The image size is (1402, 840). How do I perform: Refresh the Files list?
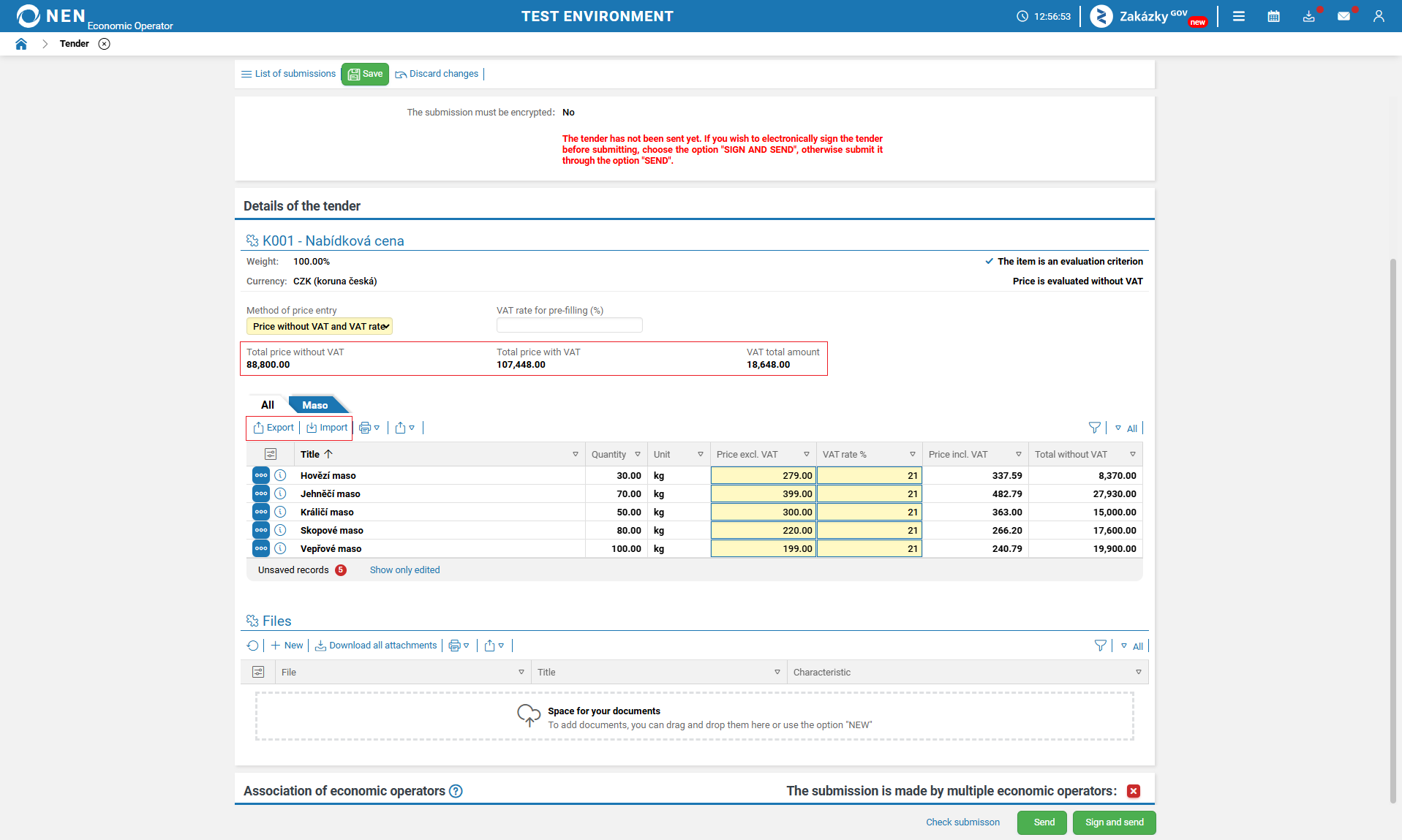252,646
